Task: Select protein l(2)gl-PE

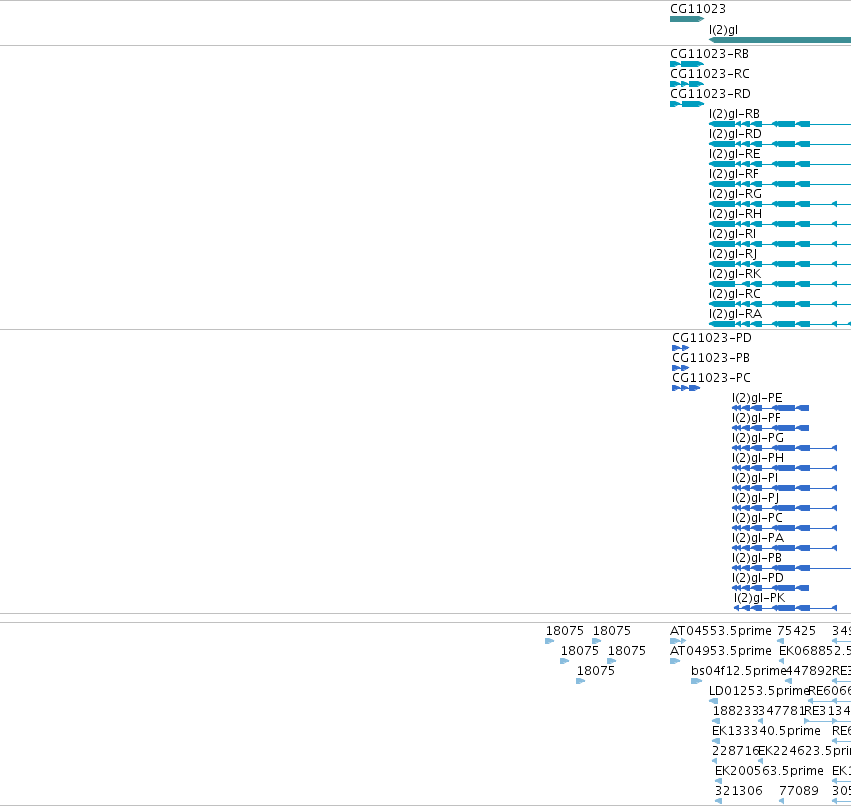Action: pos(771,408)
